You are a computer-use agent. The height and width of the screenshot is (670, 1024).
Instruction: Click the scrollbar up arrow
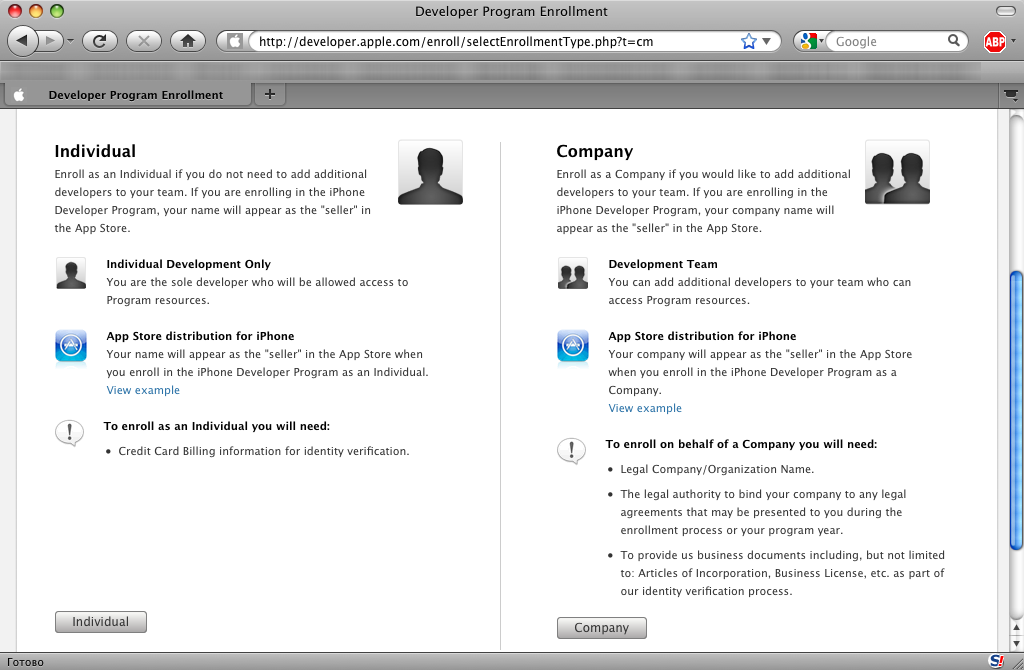click(x=1016, y=628)
